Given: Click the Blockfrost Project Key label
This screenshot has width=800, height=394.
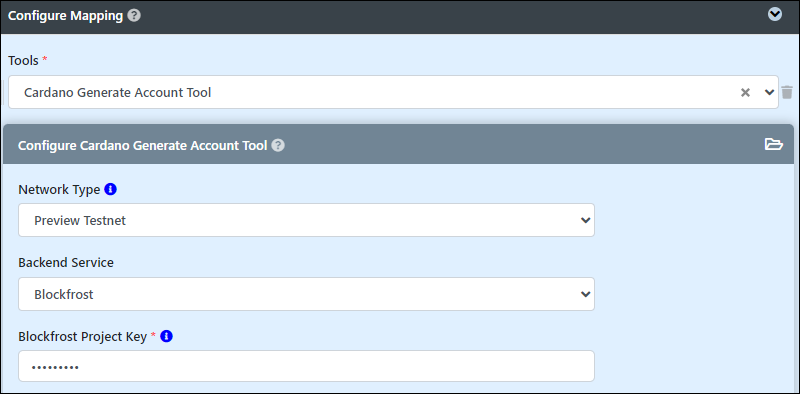Looking at the screenshot, I should [x=83, y=337].
